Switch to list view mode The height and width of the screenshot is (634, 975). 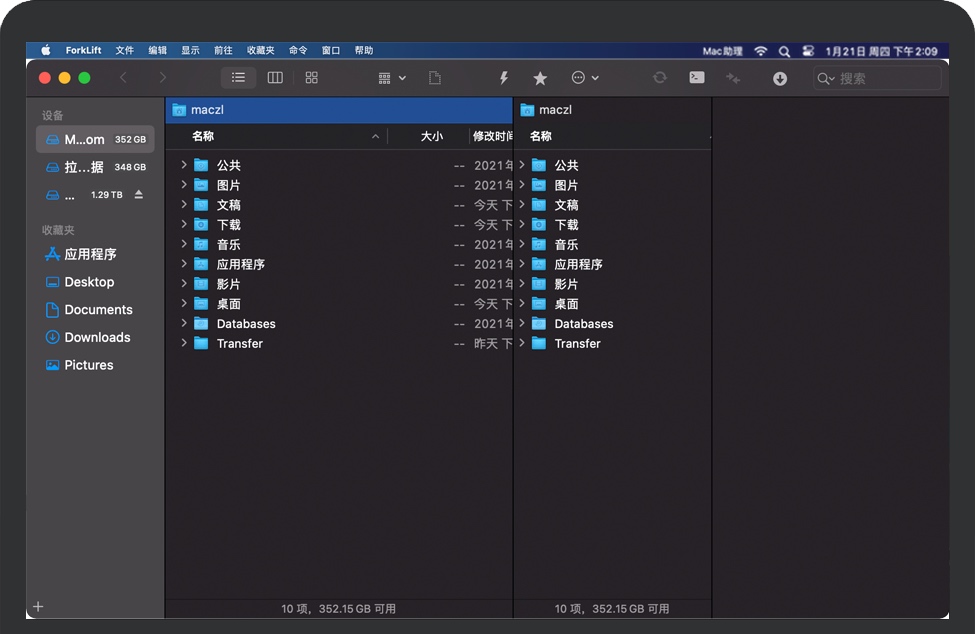click(x=238, y=78)
